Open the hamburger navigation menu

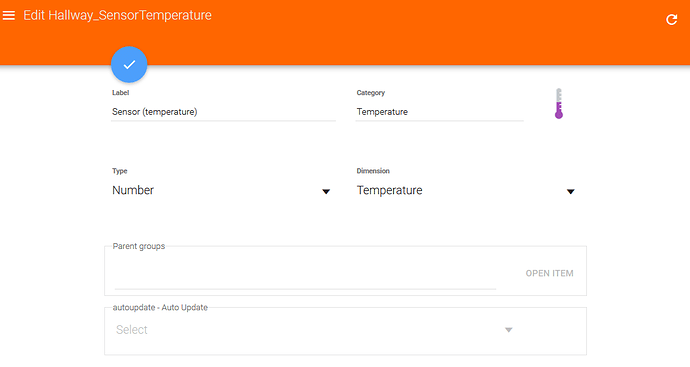[9, 15]
